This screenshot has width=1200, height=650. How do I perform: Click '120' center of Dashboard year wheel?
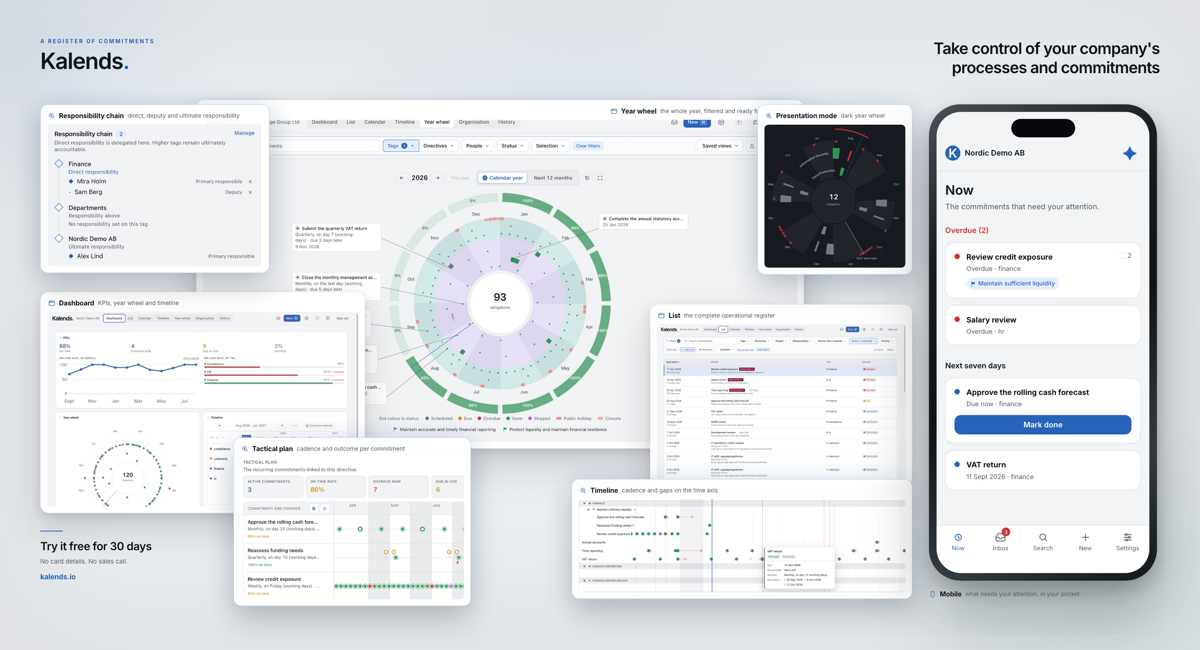(x=127, y=476)
